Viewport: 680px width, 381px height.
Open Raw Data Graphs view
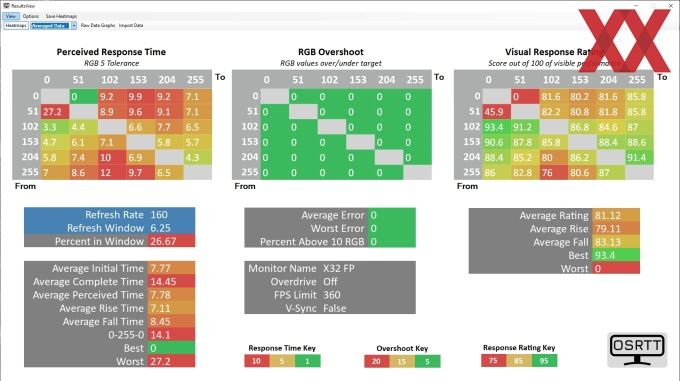click(98, 26)
